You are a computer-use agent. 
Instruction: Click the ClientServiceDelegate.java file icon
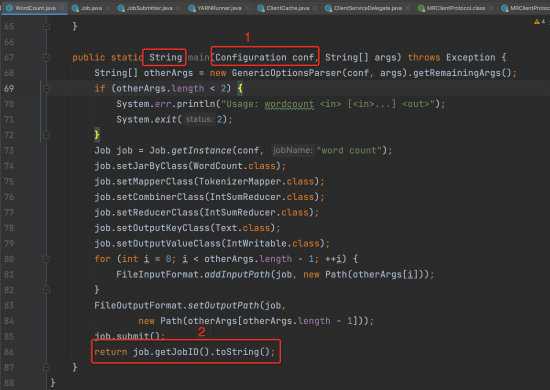point(328,8)
